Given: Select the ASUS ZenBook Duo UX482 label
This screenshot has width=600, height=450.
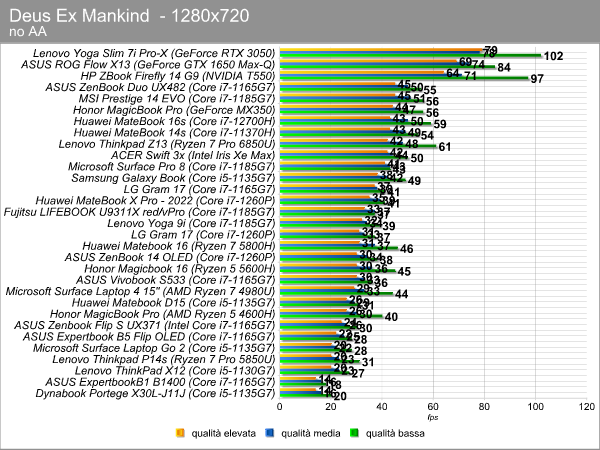Looking at the screenshot, I should coord(160,87).
